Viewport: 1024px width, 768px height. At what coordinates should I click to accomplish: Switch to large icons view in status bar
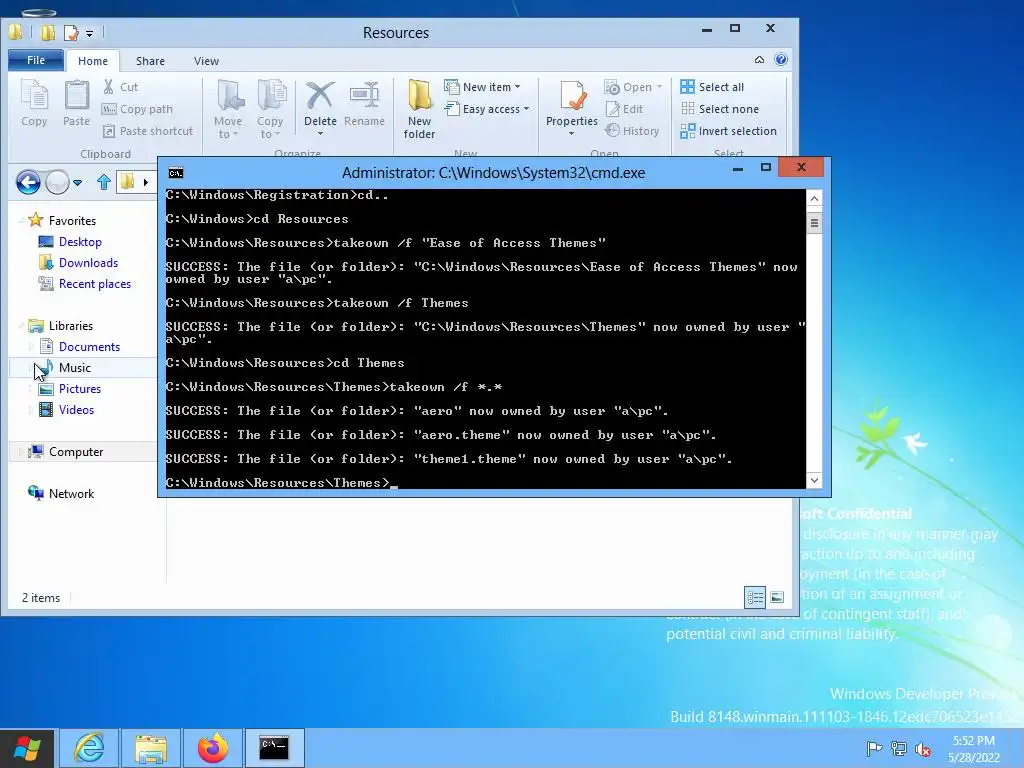click(777, 597)
